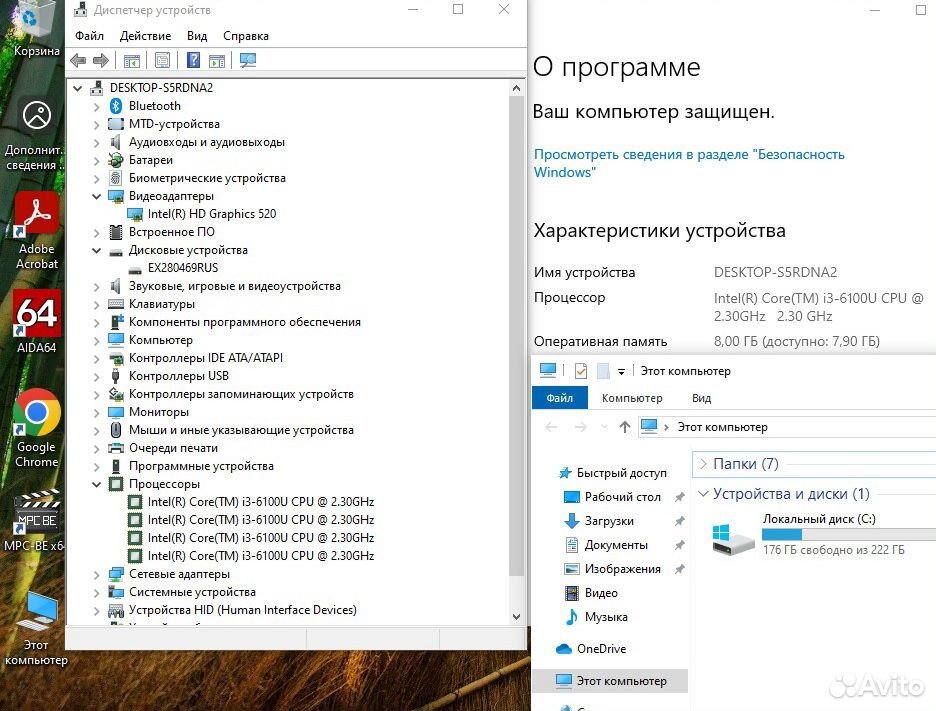
Task: Open Adobe Acrobat desktop shortcut
Action: coord(36,232)
